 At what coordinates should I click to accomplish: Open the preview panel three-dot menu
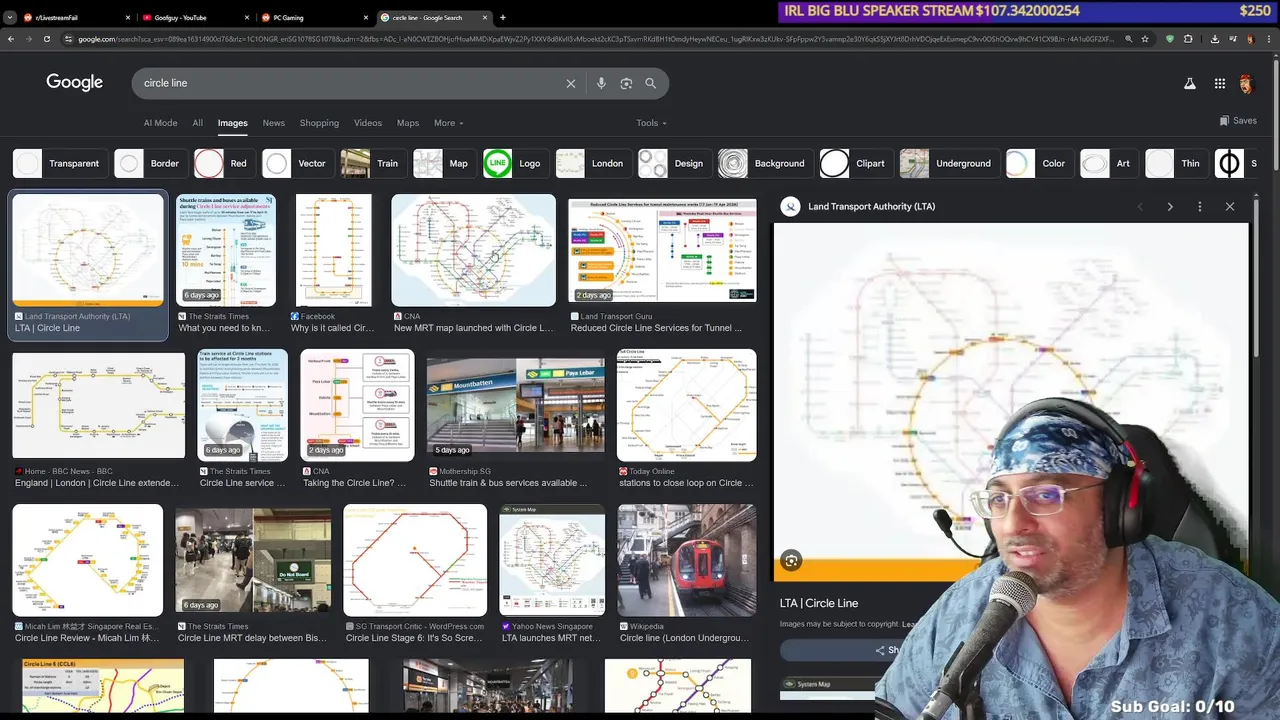1200,207
